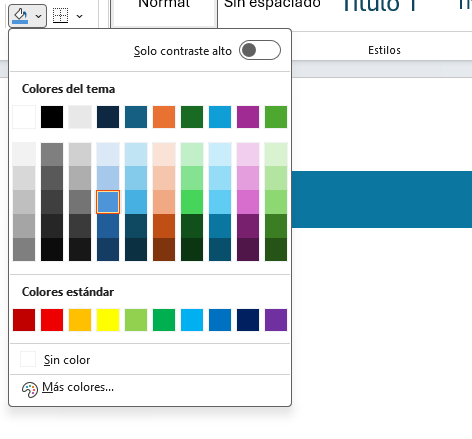Choose the dark red standard color

(x=24, y=320)
